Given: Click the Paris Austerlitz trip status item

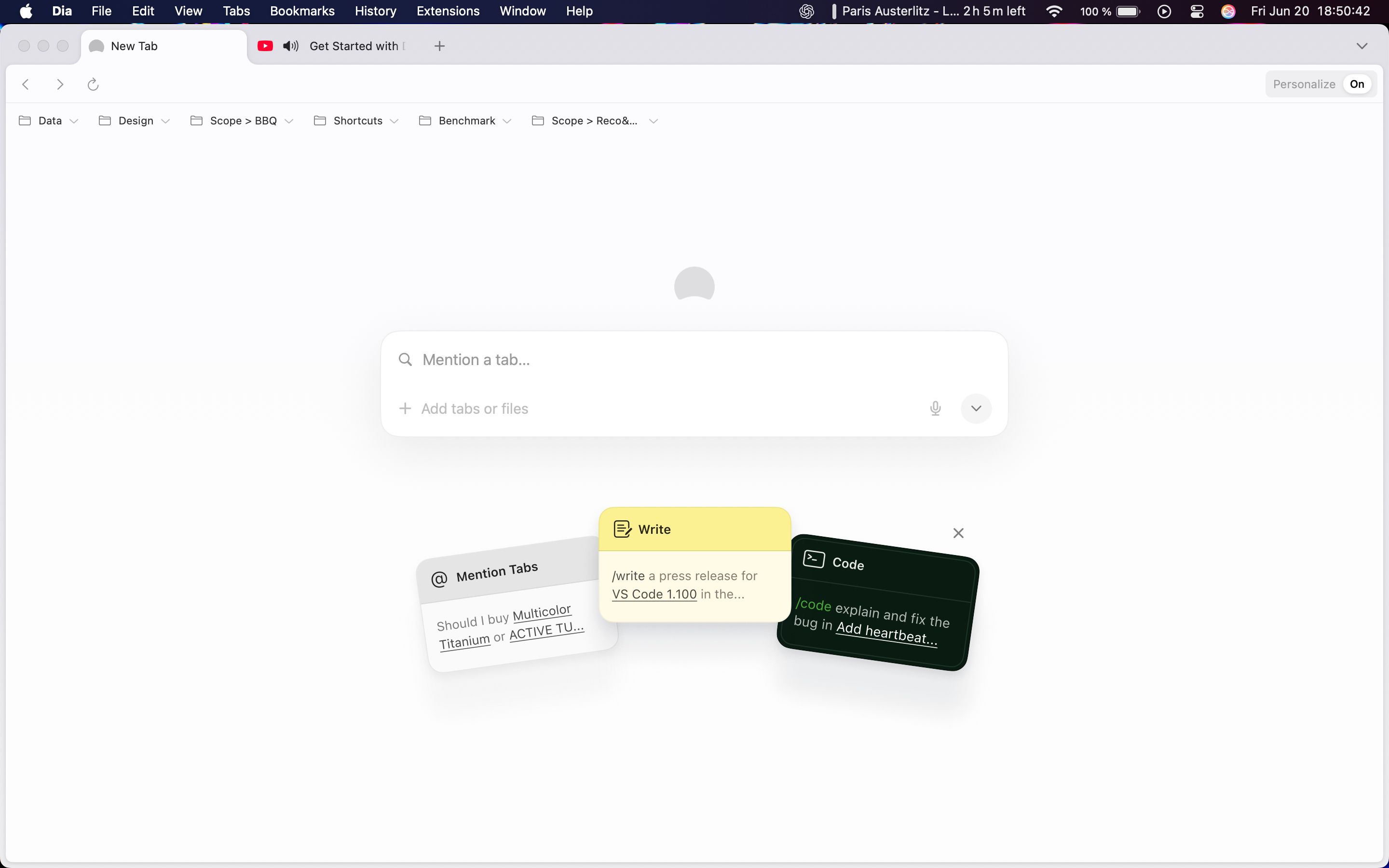Looking at the screenshot, I should [x=930, y=12].
